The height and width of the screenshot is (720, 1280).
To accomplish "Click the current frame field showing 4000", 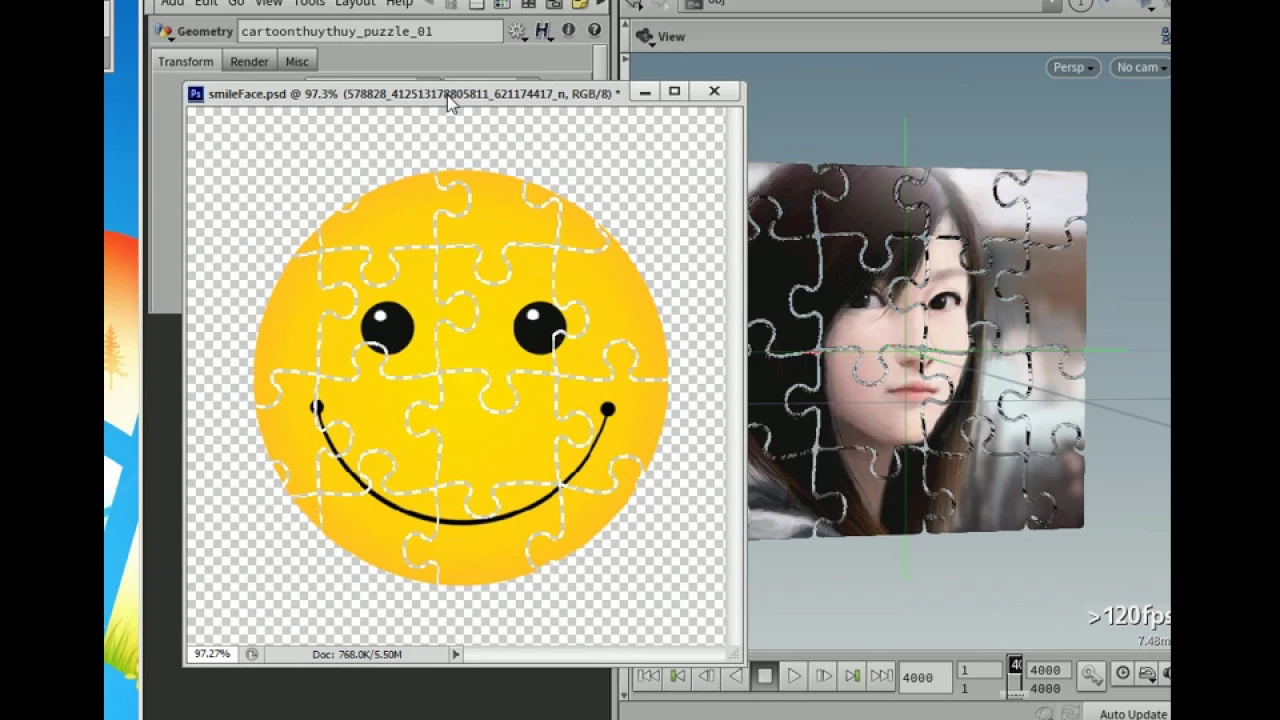I will click(x=924, y=677).
